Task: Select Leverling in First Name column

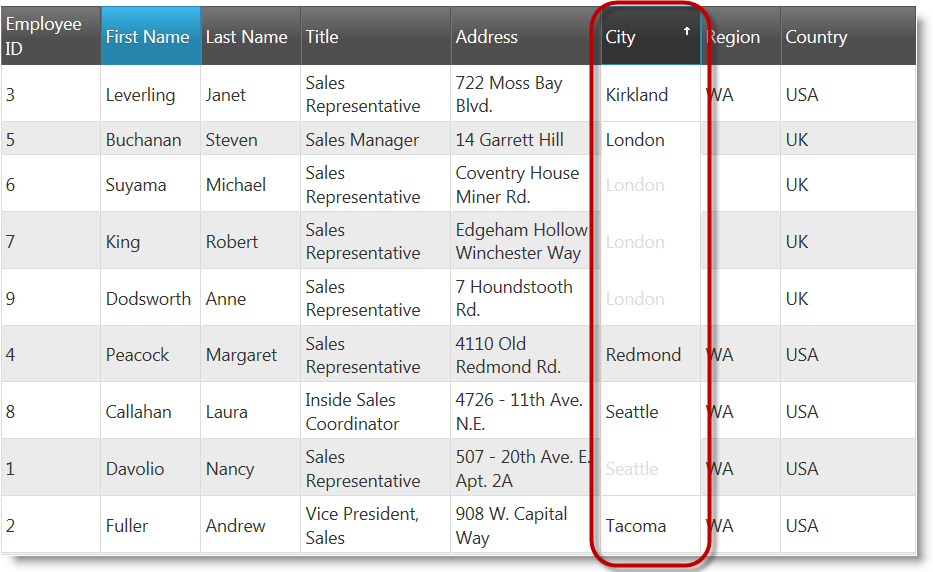Action: (140, 95)
